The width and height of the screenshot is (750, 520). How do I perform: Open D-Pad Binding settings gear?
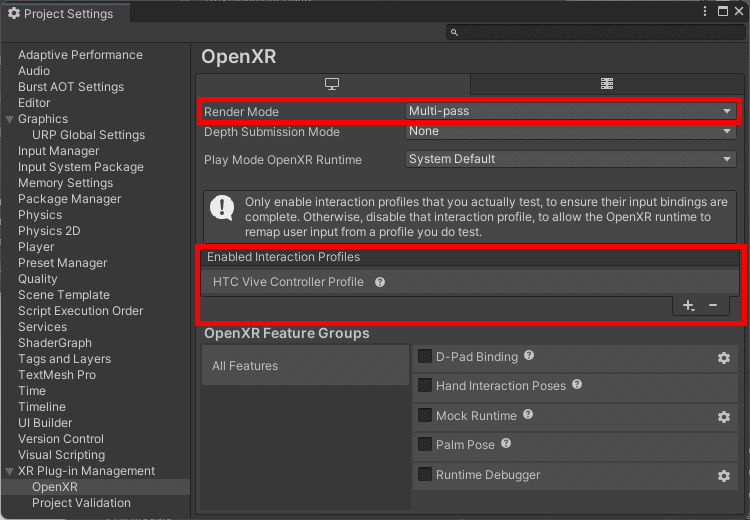[x=724, y=358]
